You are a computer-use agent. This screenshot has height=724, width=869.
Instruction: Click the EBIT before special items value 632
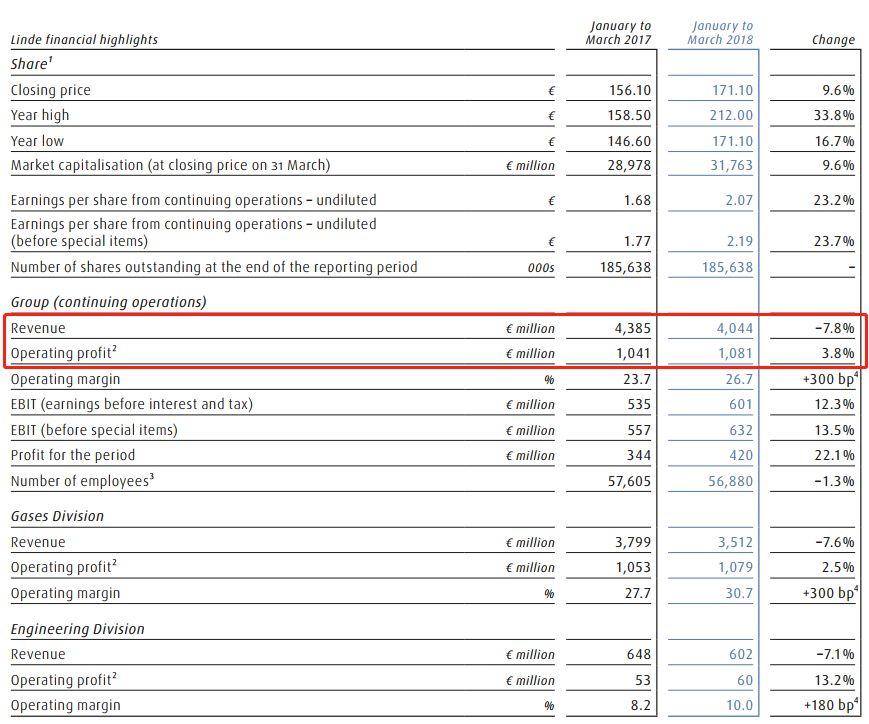(x=741, y=430)
